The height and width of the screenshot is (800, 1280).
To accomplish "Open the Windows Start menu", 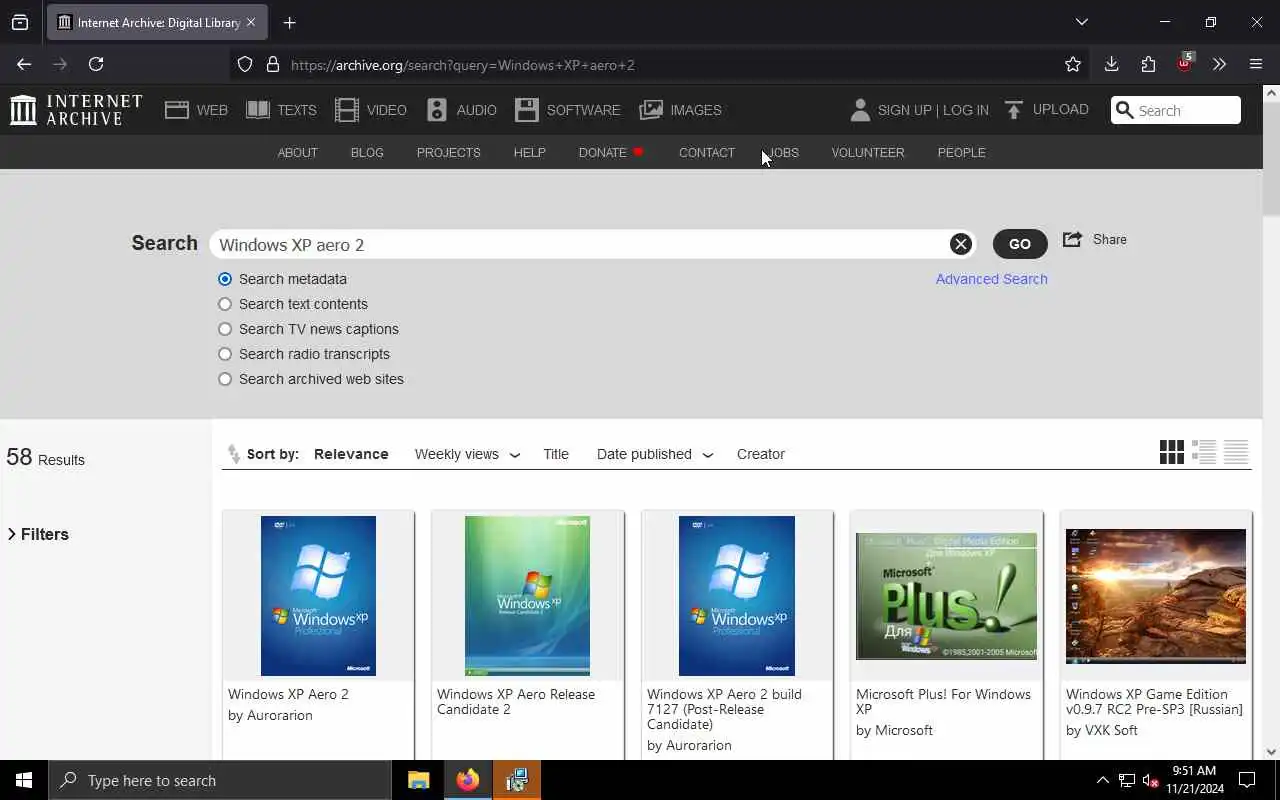I will [x=24, y=780].
